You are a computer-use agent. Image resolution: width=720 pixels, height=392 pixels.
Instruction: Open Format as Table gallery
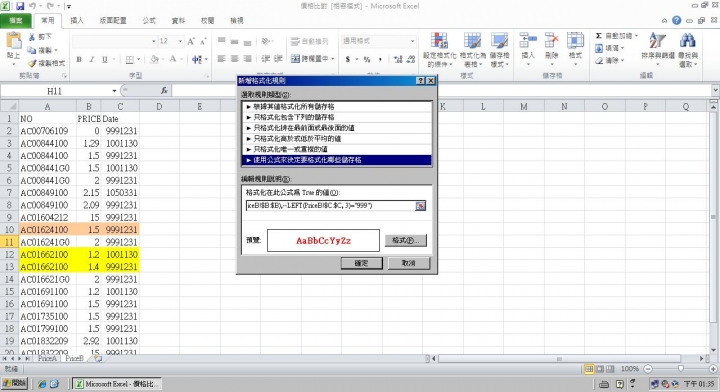click(x=472, y=50)
